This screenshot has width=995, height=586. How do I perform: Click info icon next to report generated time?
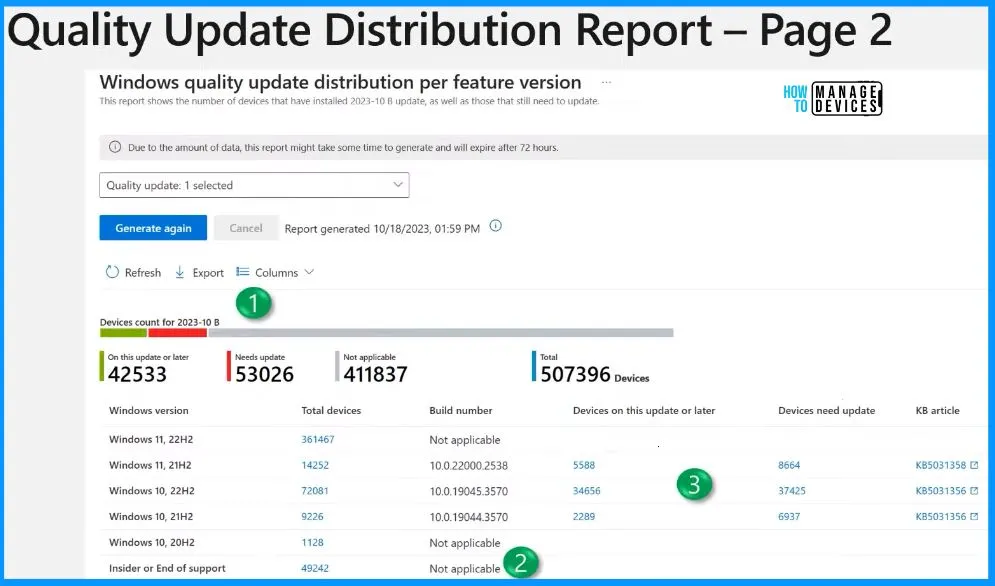click(x=496, y=226)
